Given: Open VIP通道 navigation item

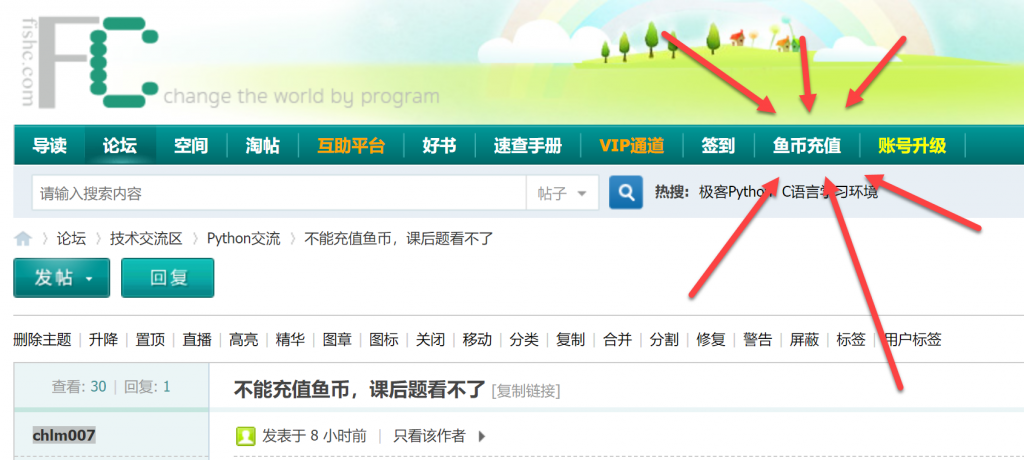Looking at the screenshot, I should (632, 145).
